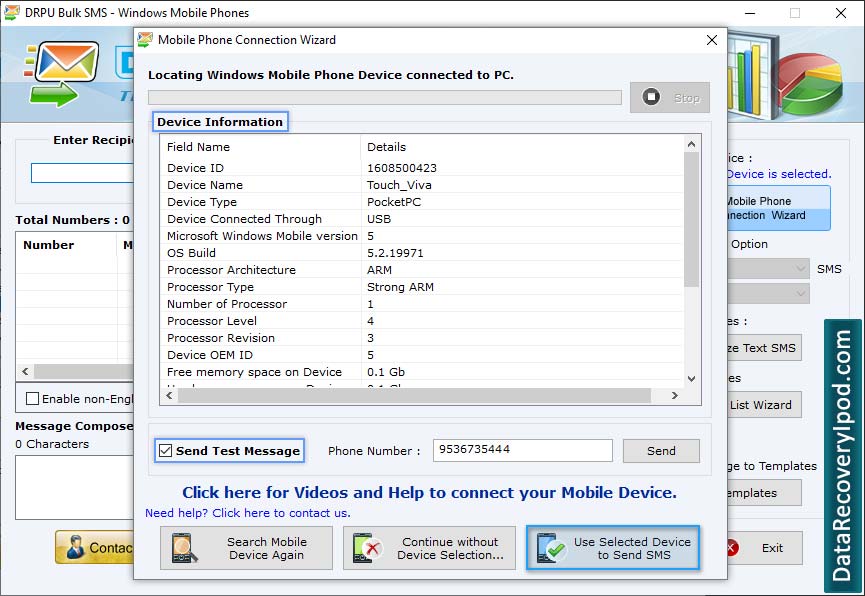865x596 pixels.
Task: Click the Touch_Viva value cell
Action: pos(399,185)
